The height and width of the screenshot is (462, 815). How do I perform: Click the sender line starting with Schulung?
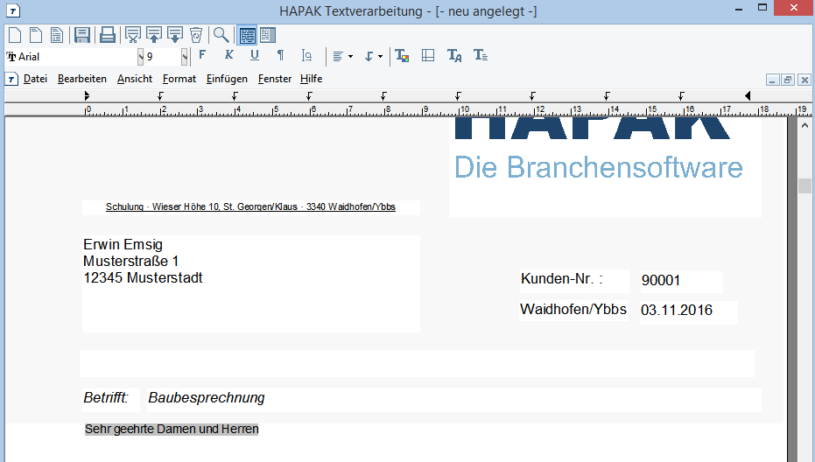pyautogui.click(x=251, y=207)
